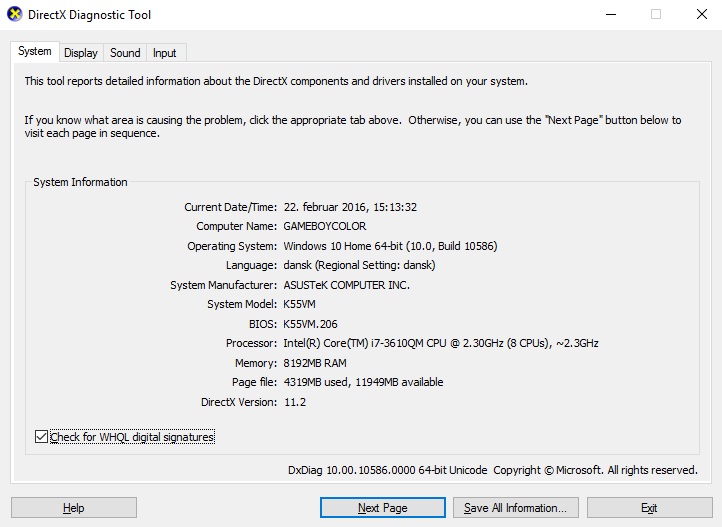
Task: Click the DirectX Version 11.2 value
Action: [294, 402]
